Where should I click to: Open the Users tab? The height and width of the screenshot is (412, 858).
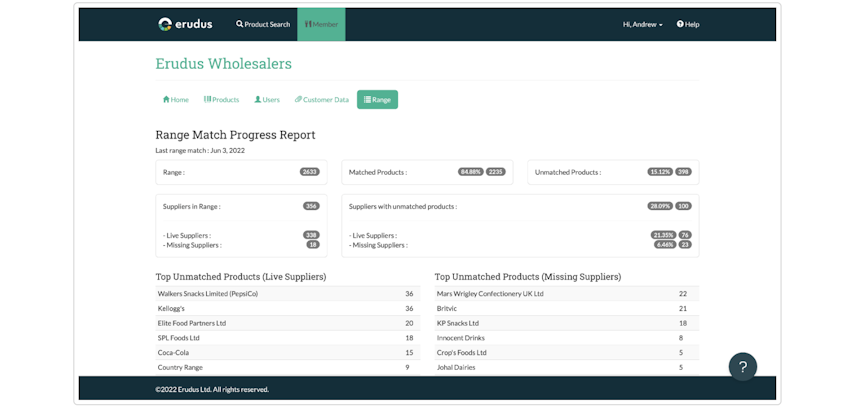pyautogui.click(x=267, y=100)
